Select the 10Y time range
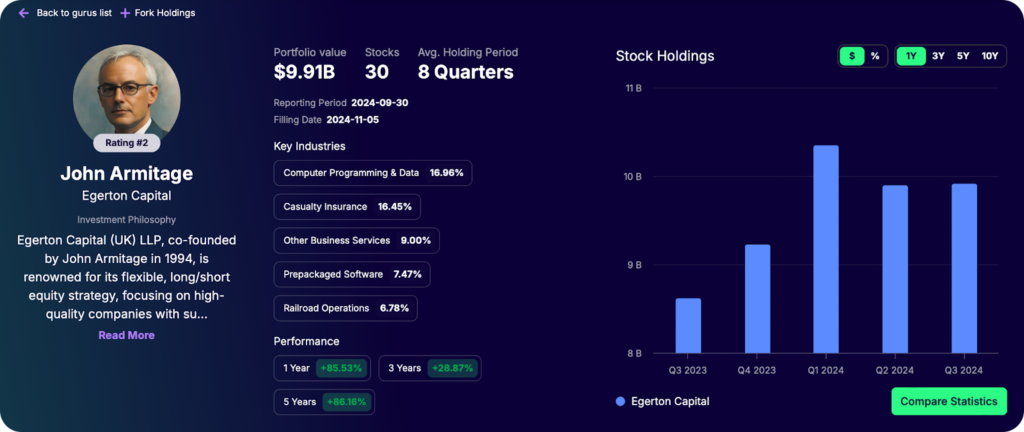Screen dimensions: 1024x432 pyautogui.click(x=990, y=56)
